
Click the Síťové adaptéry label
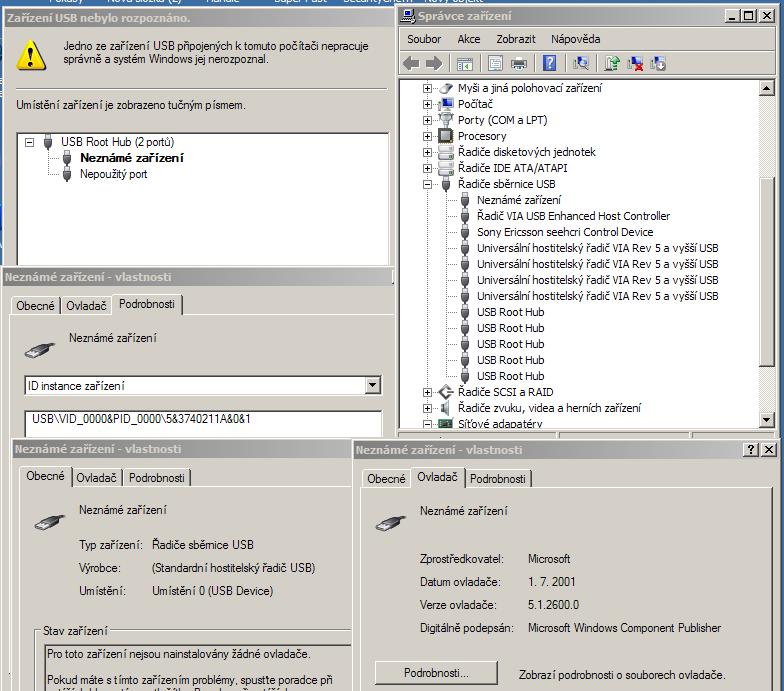coord(500,424)
